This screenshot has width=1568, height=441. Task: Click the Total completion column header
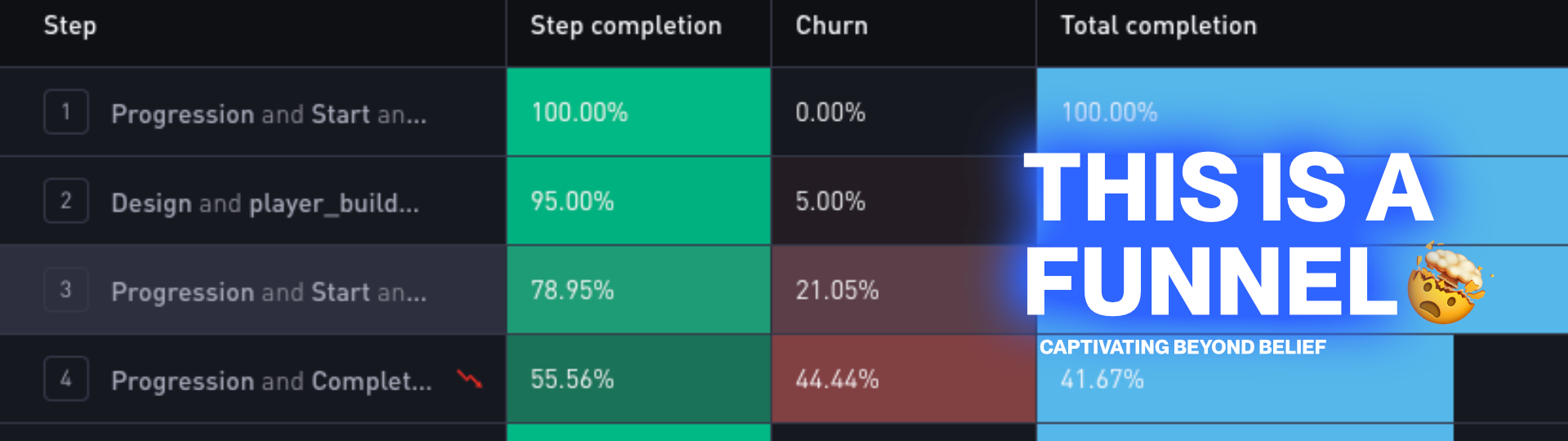pyautogui.click(x=1158, y=26)
